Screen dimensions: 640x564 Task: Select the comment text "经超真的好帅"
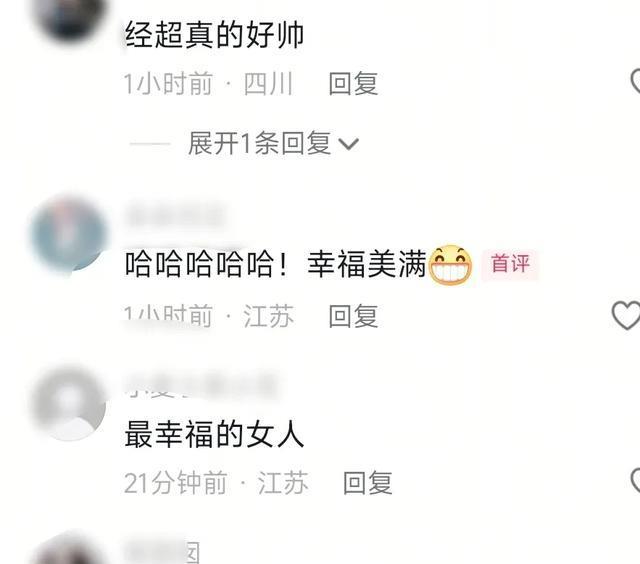pos(214,34)
